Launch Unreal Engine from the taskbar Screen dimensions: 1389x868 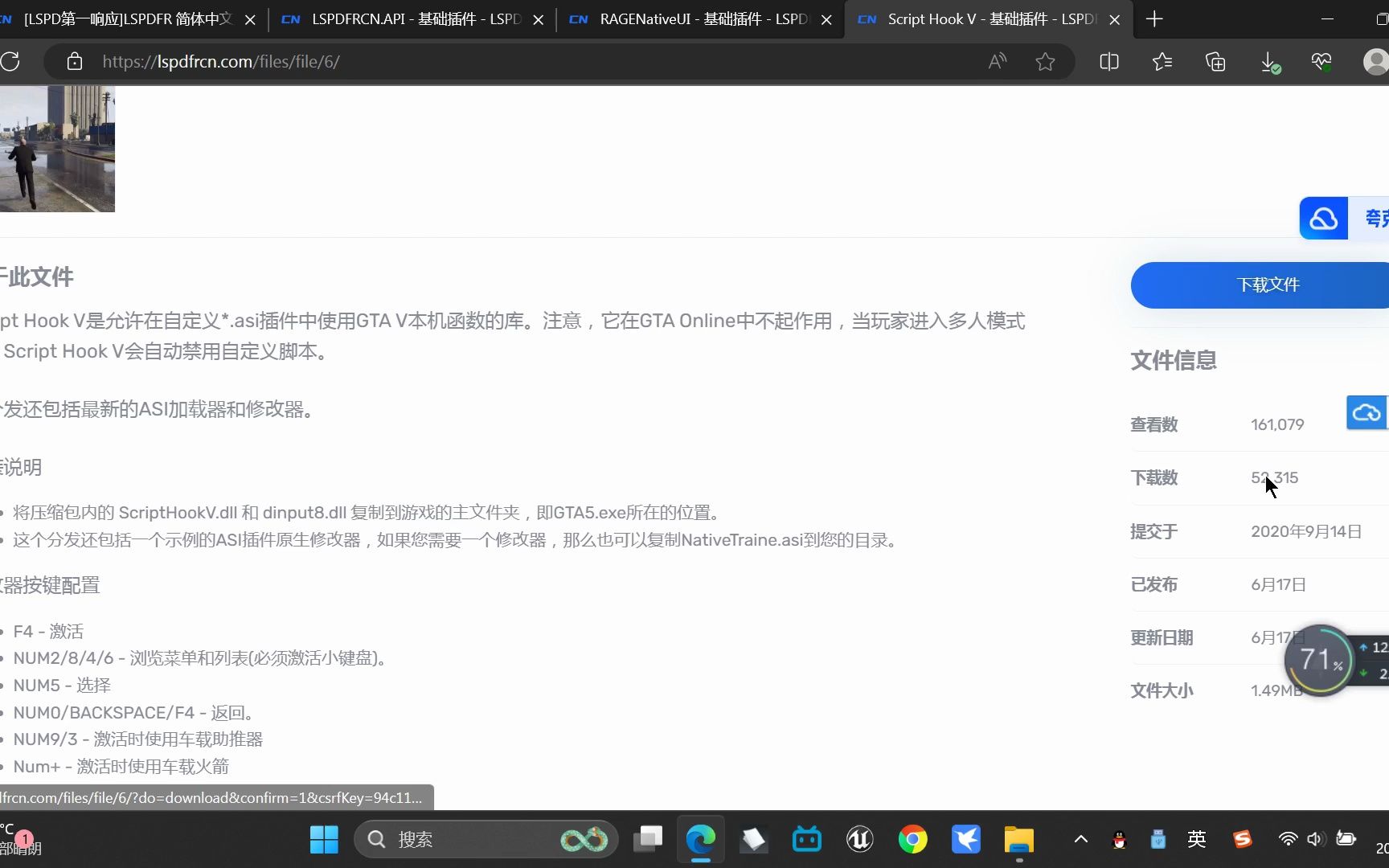pos(859,839)
